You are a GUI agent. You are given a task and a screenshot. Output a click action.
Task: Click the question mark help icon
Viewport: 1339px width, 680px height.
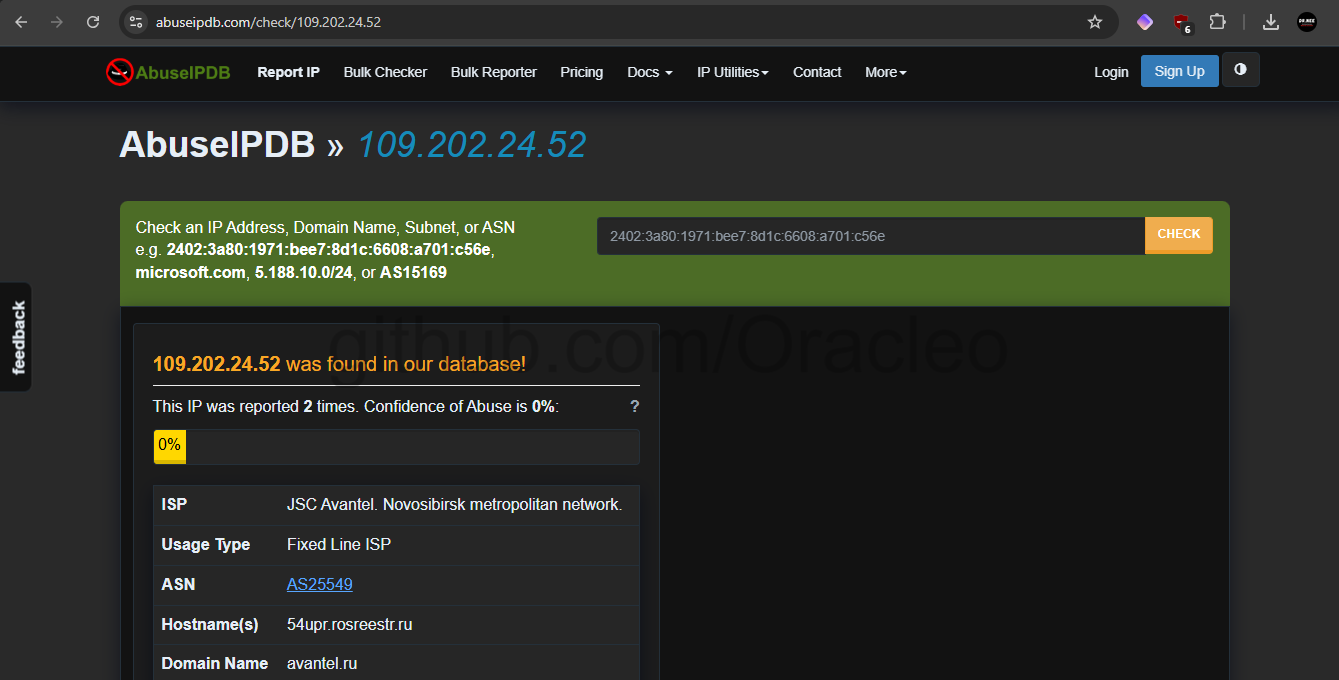(x=634, y=407)
